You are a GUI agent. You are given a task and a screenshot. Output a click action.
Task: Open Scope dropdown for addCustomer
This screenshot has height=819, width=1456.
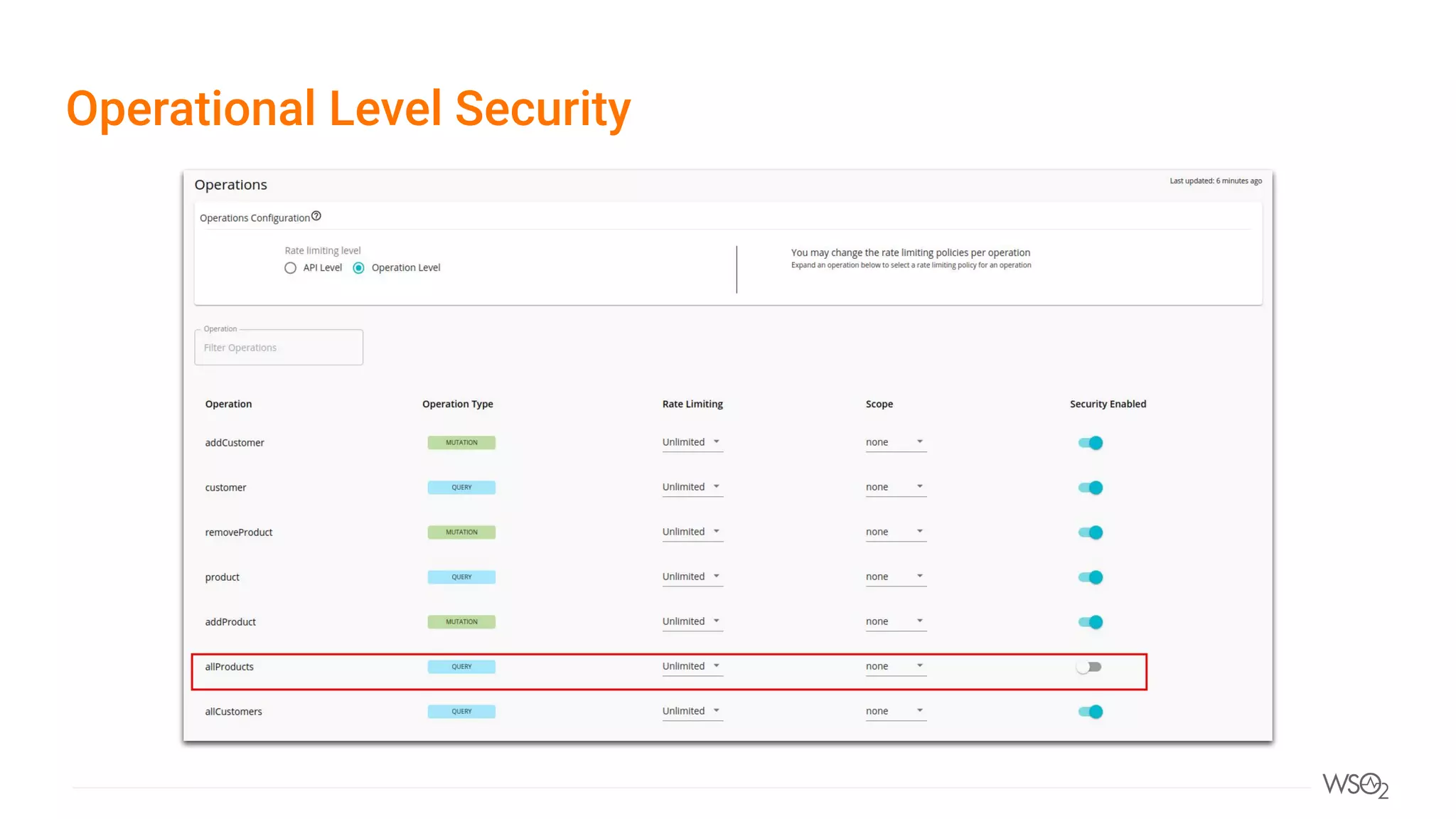(896, 442)
